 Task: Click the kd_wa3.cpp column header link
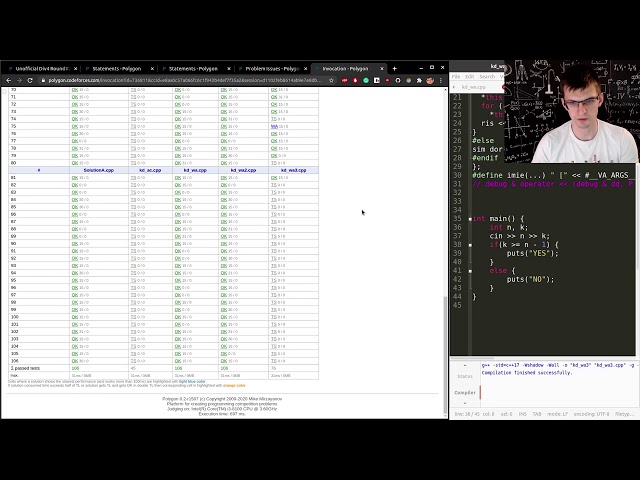tap(293, 170)
